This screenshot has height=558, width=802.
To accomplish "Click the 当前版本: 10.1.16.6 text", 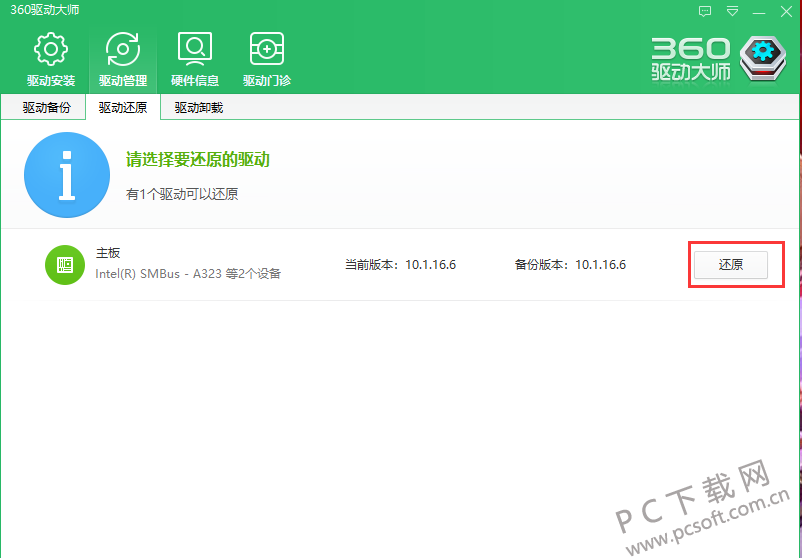I will click(x=400, y=265).
